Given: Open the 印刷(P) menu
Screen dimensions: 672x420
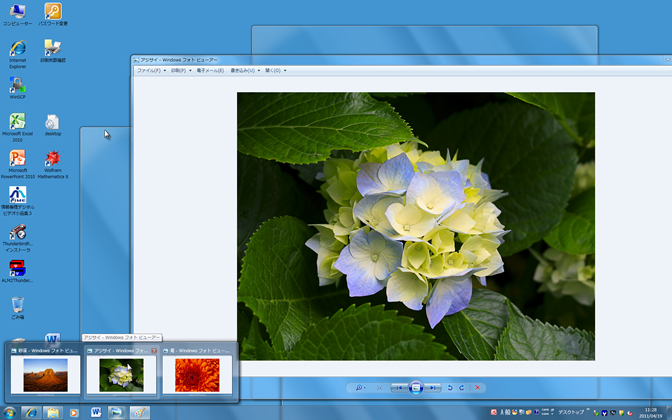Looking at the screenshot, I should (181, 70).
